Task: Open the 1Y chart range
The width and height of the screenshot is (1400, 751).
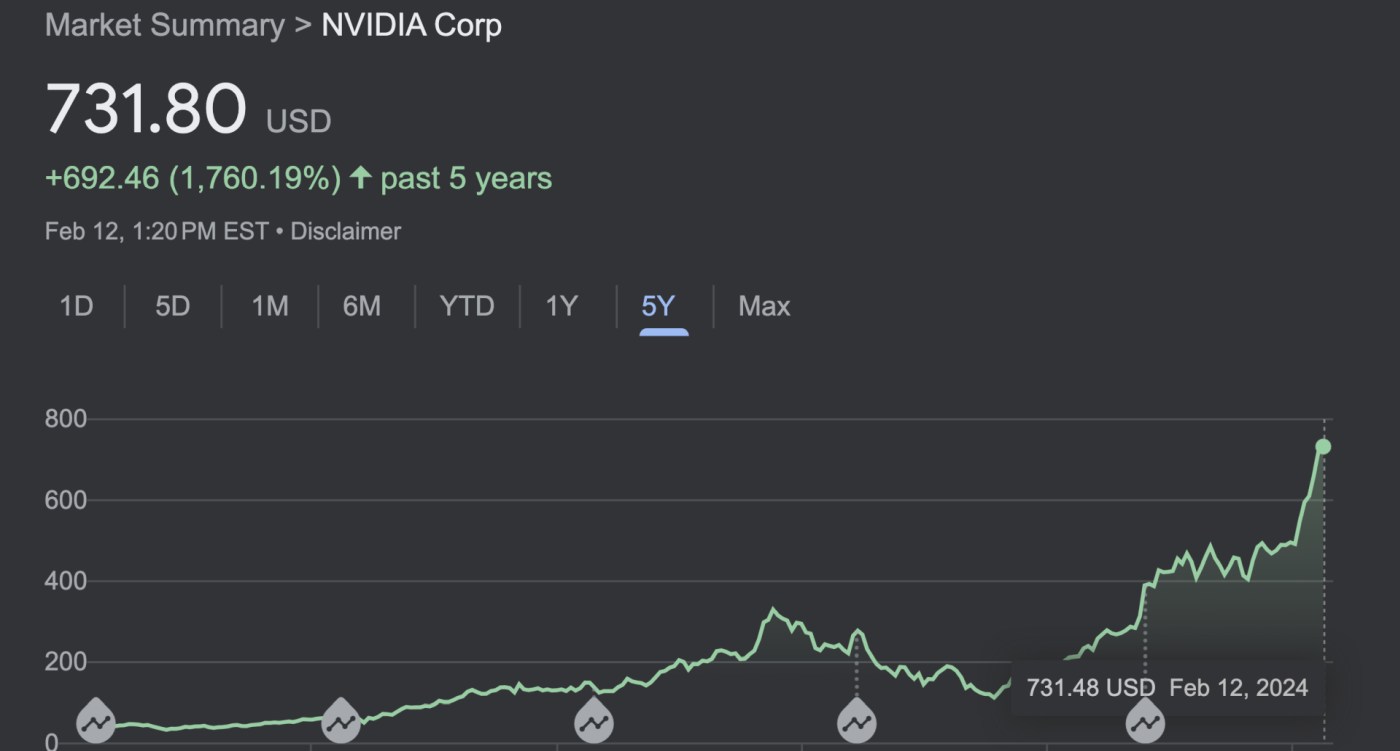Action: pos(562,306)
